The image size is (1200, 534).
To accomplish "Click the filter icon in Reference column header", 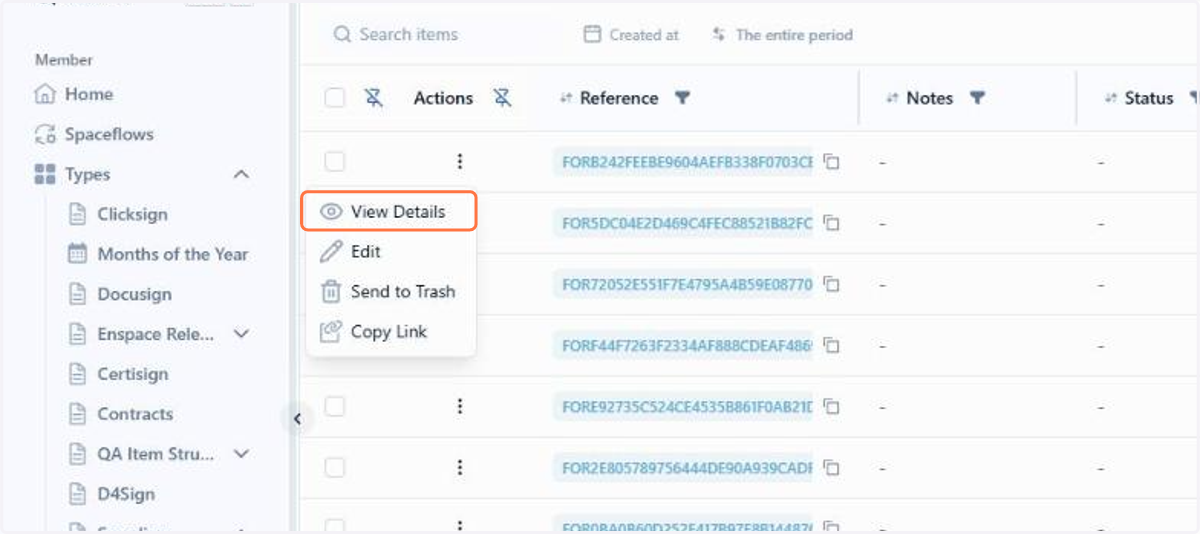I will pyautogui.click(x=682, y=98).
